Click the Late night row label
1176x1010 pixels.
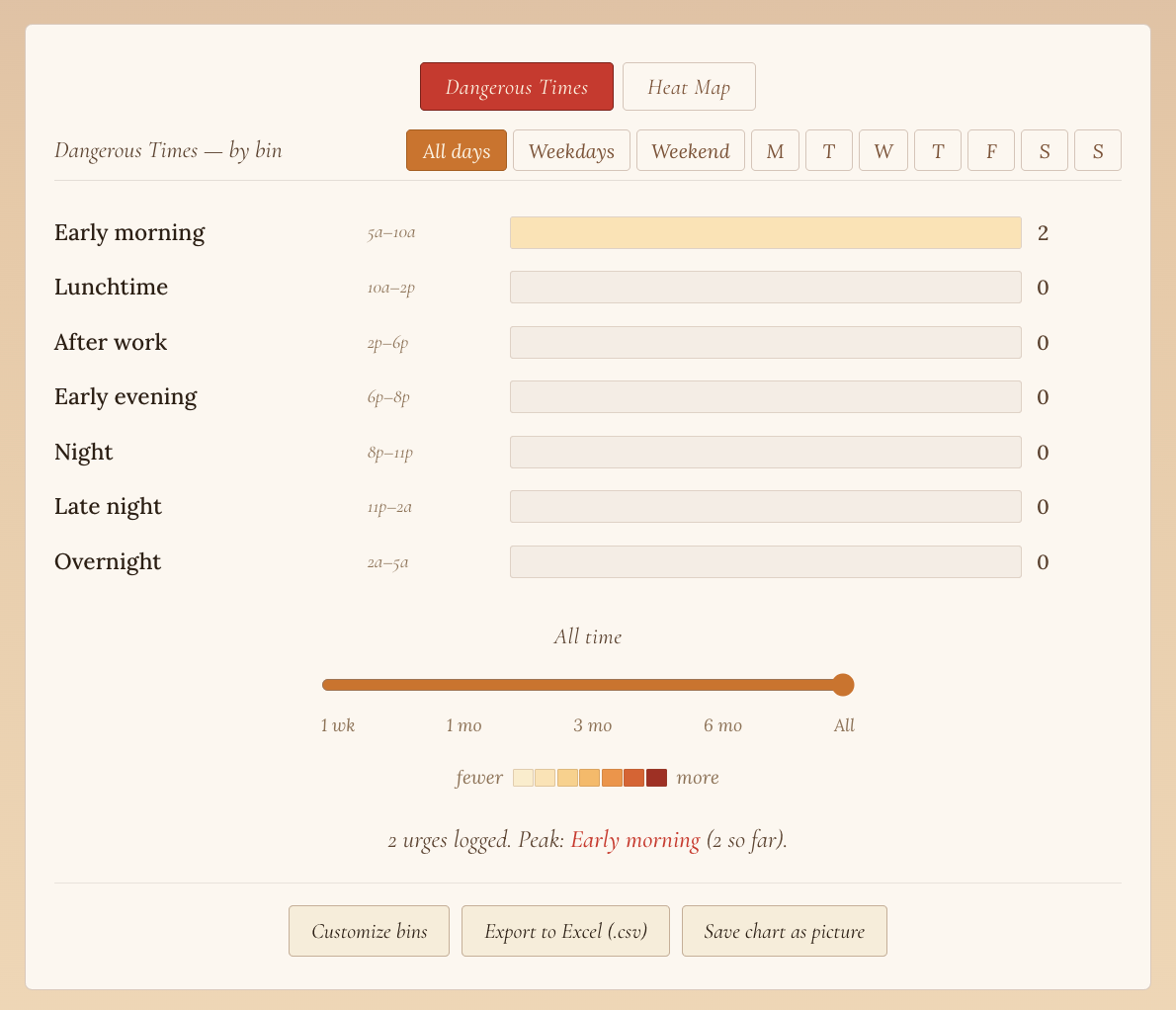(108, 507)
